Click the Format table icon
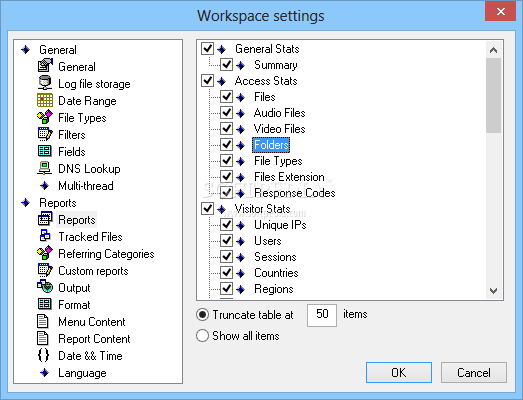 (x=45, y=304)
